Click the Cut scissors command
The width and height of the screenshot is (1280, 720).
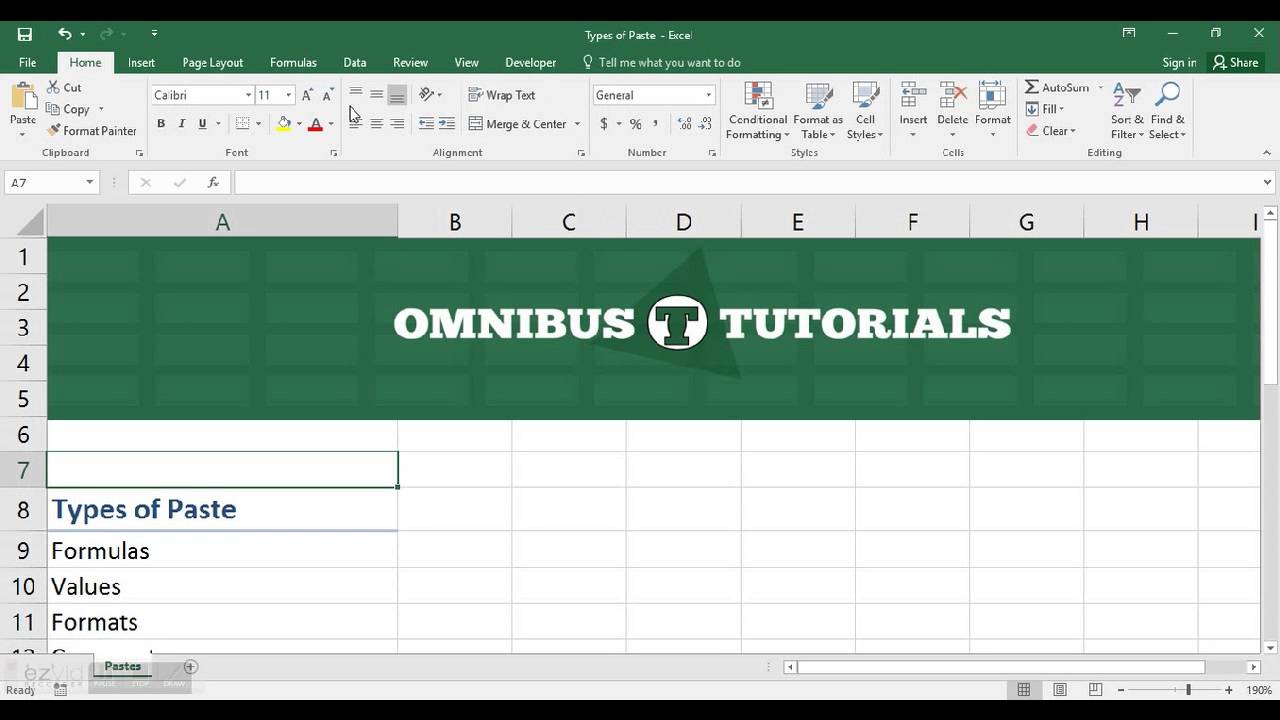65,88
